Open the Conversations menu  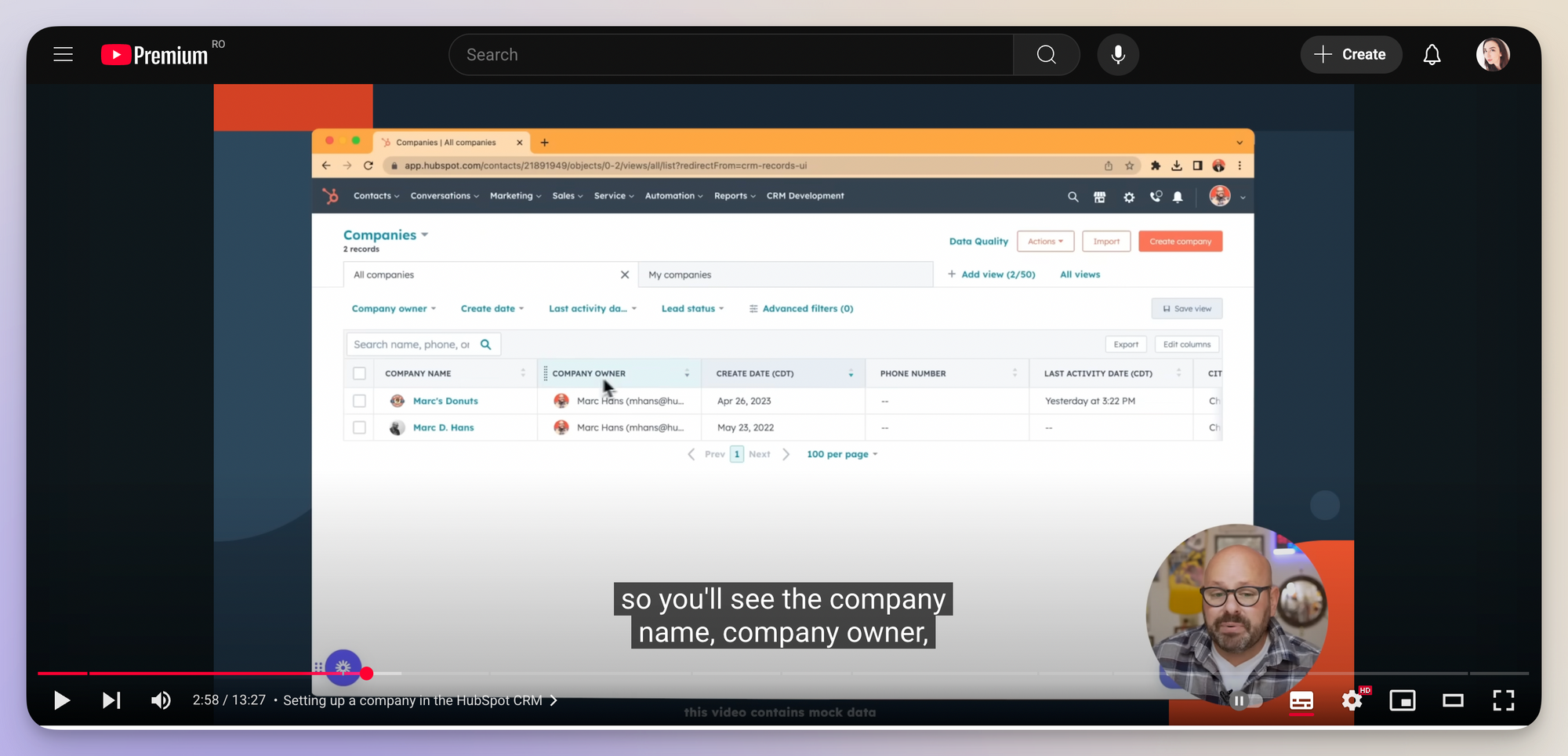point(445,196)
